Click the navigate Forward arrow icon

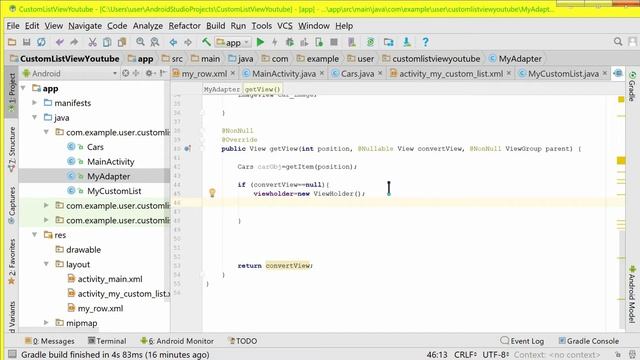(188, 42)
